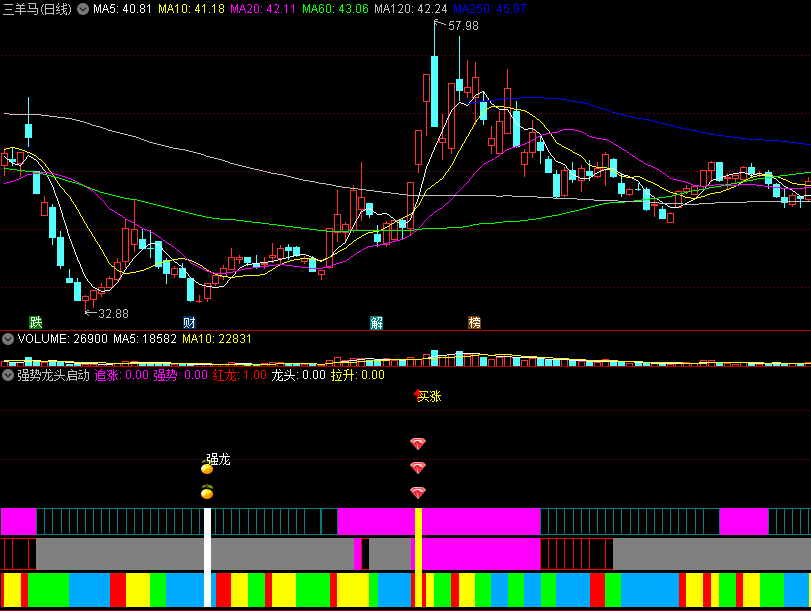Click the VOLUME: 26900 label

pyautogui.click(x=63, y=339)
